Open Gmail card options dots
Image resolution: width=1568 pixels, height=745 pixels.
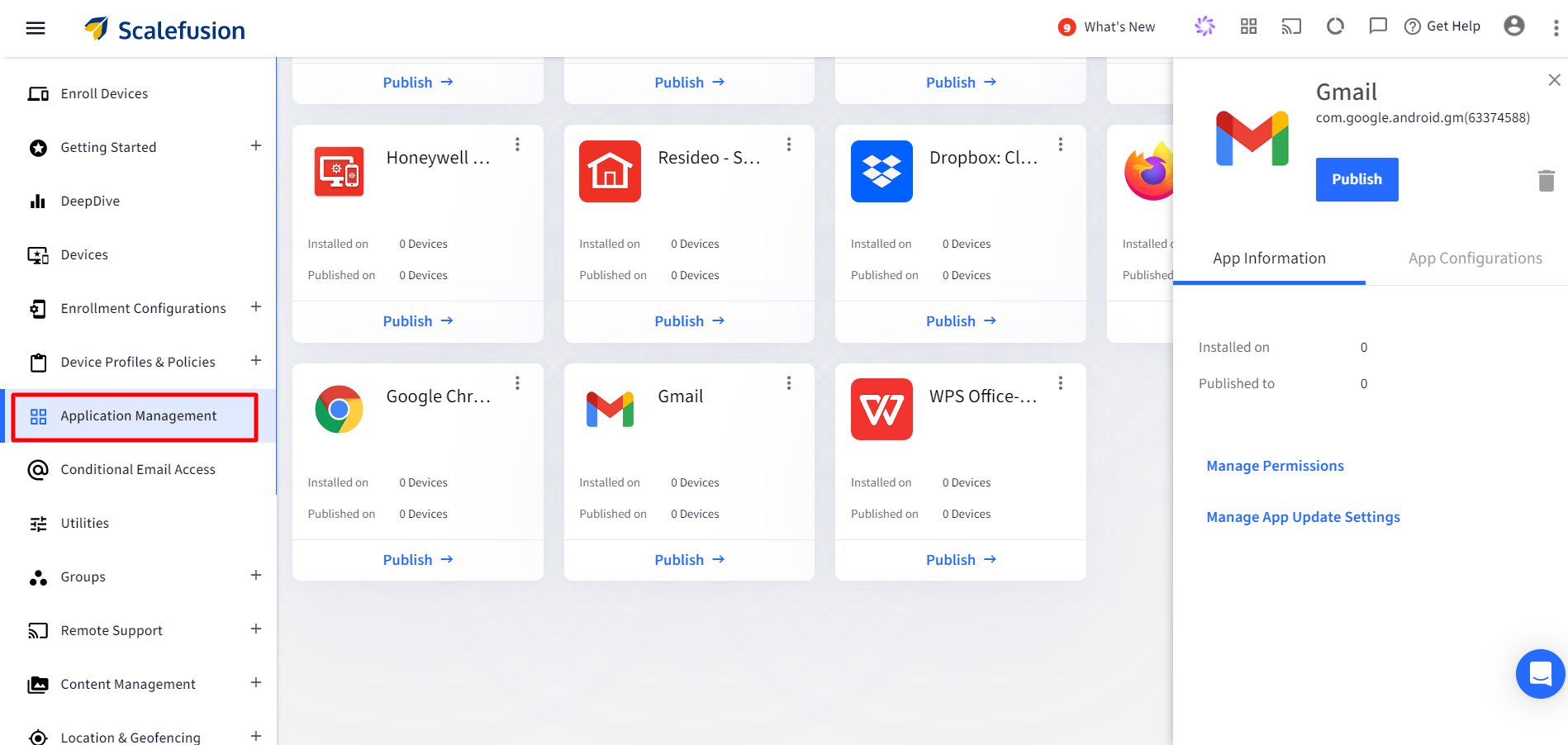tap(789, 383)
